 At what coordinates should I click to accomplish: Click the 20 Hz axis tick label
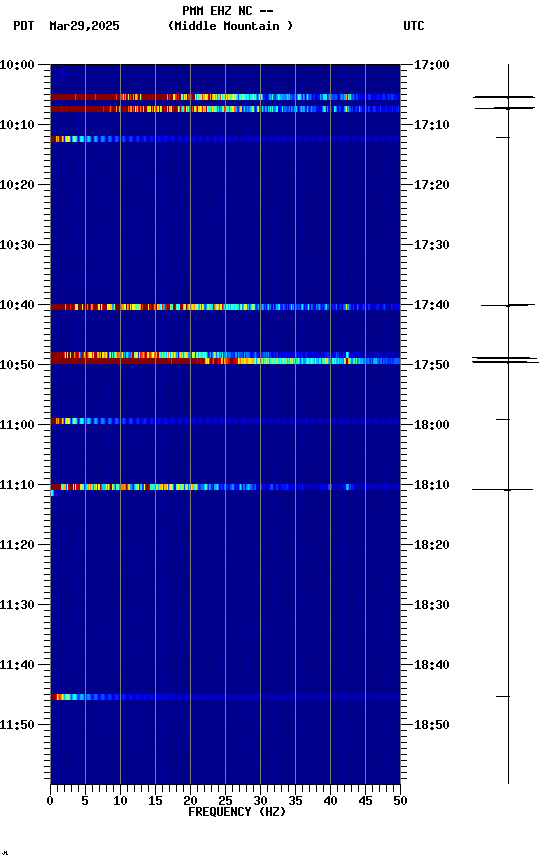[190, 801]
